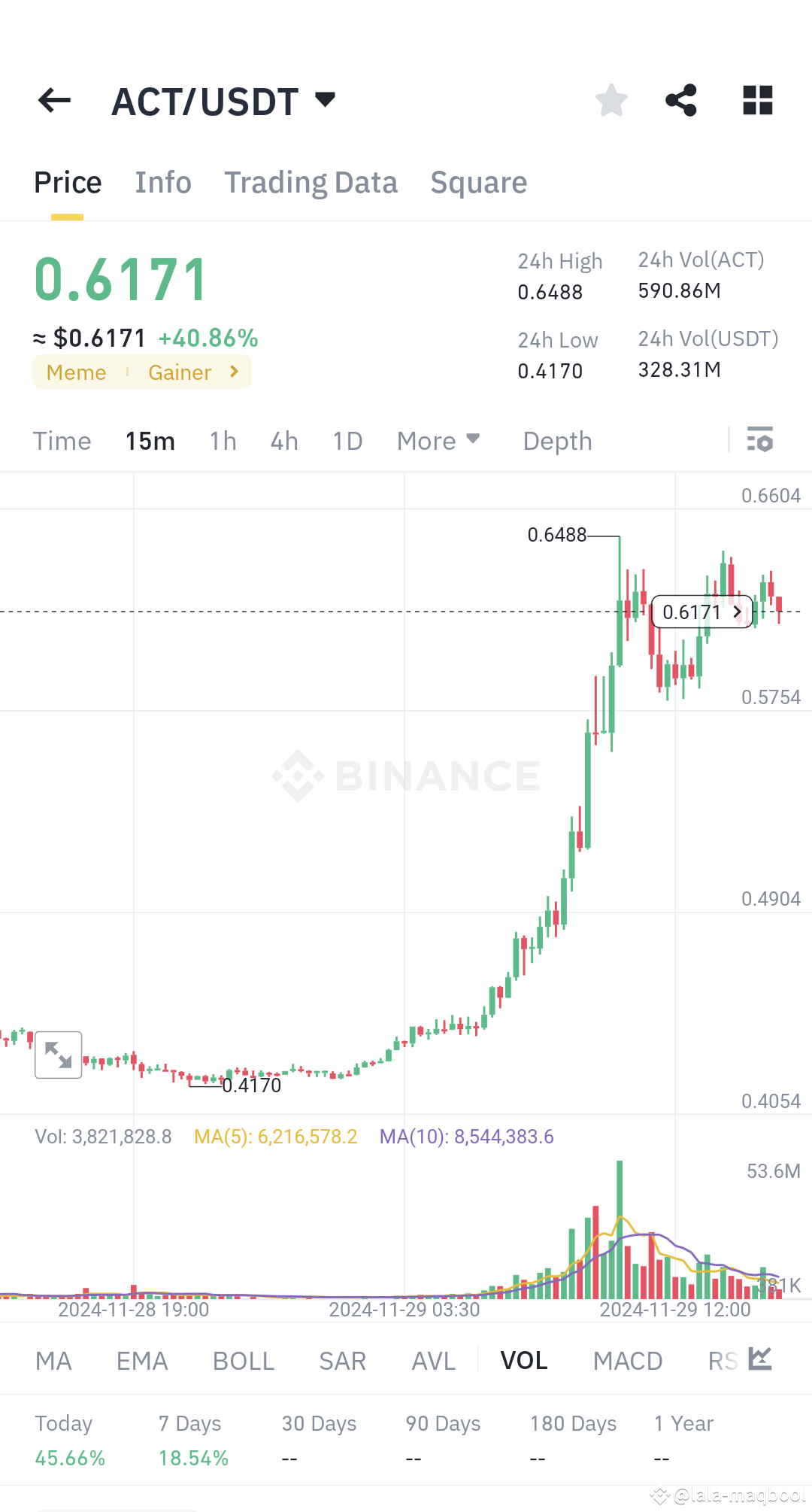
Task: Tap the share icon to share this pair
Action: pos(681,100)
